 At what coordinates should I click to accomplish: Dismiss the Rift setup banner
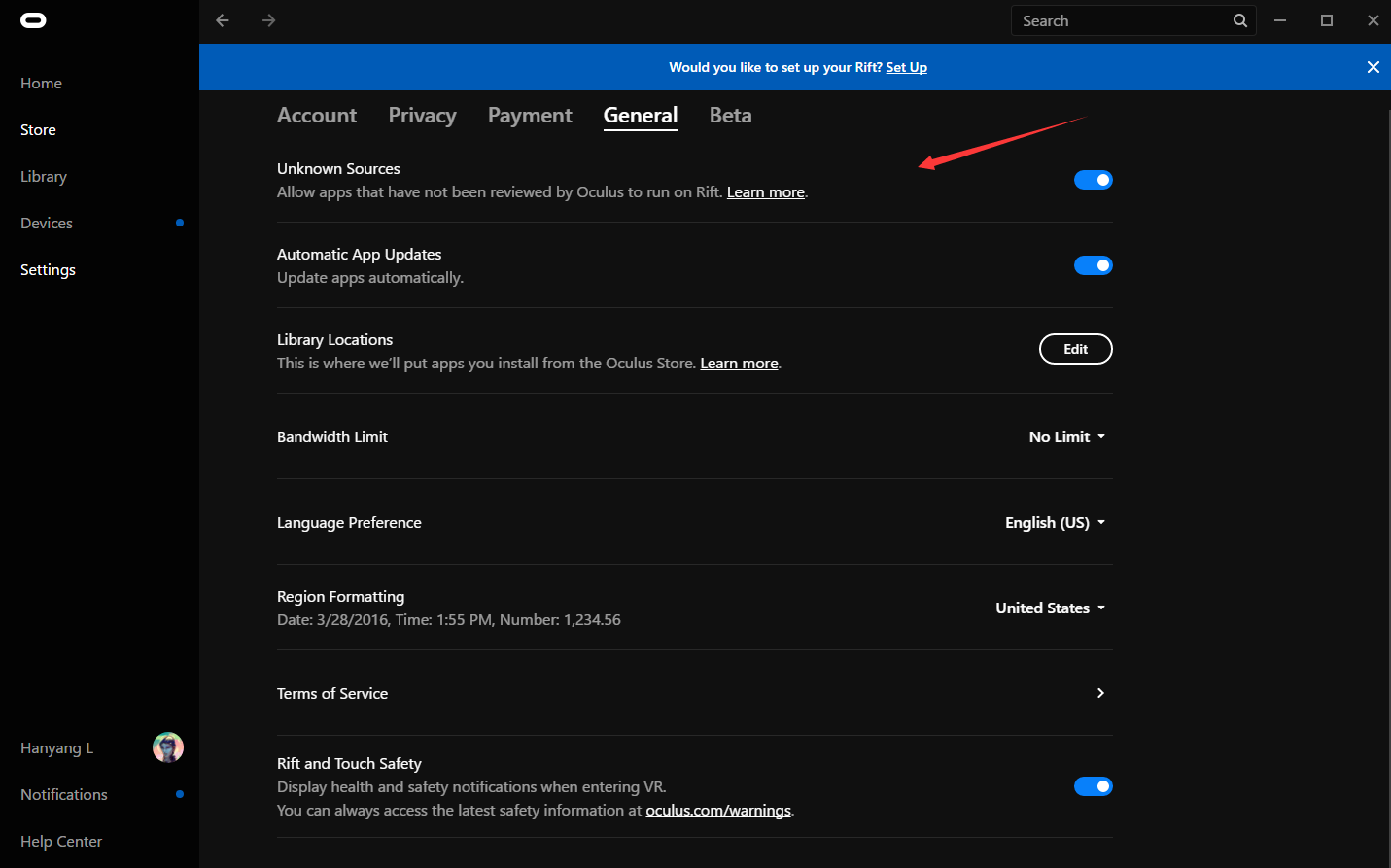(x=1373, y=67)
